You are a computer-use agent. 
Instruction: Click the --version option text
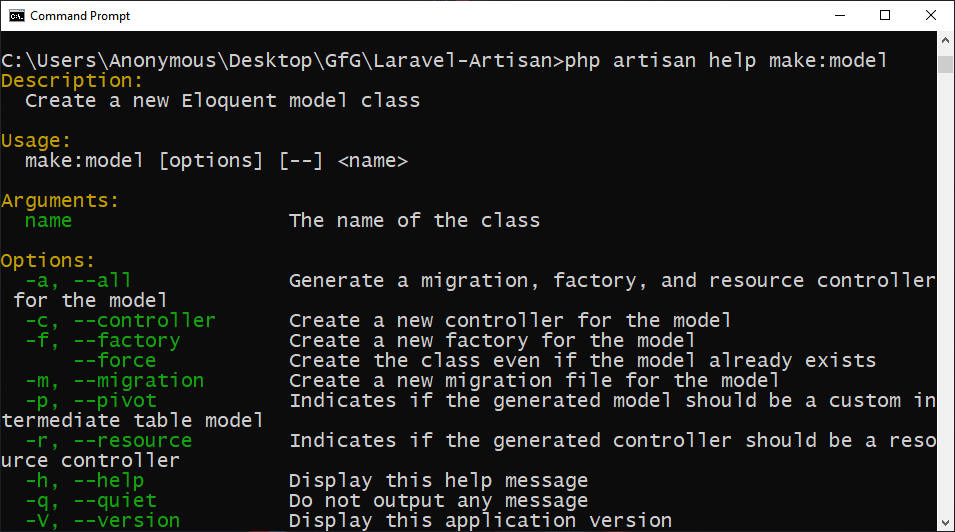(127, 520)
